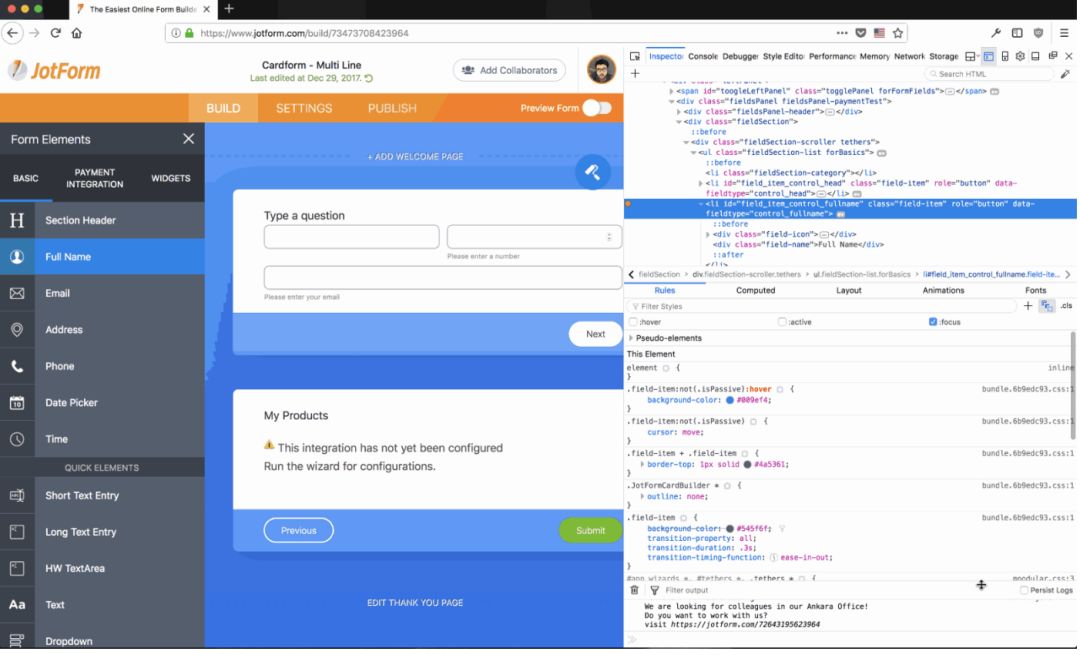Collapse the fieldsPanel-paymentTest div node
Image resolution: width=1080 pixels, height=655 pixels.
(x=672, y=101)
